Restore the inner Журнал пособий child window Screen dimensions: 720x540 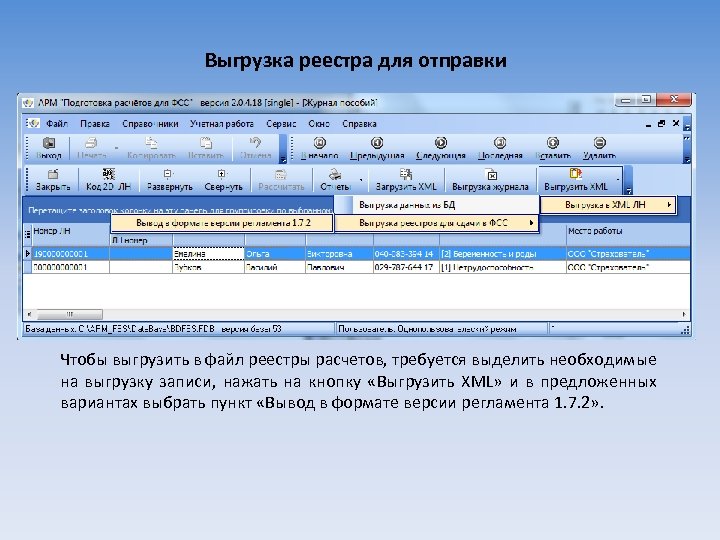tap(662, 124)
